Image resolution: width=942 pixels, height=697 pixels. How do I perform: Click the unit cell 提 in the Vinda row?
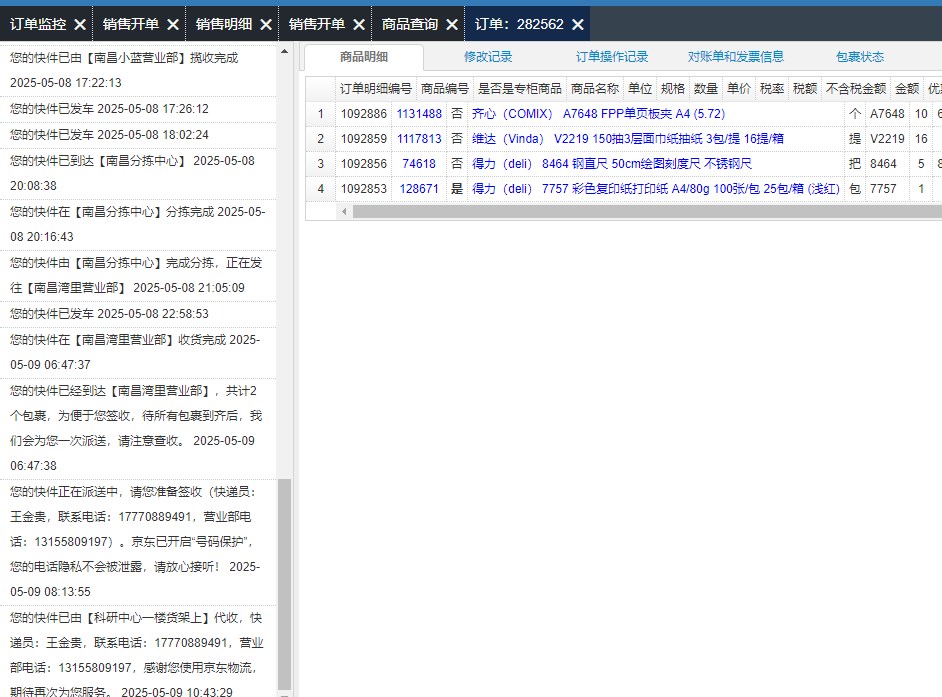[x=855, y=139]
